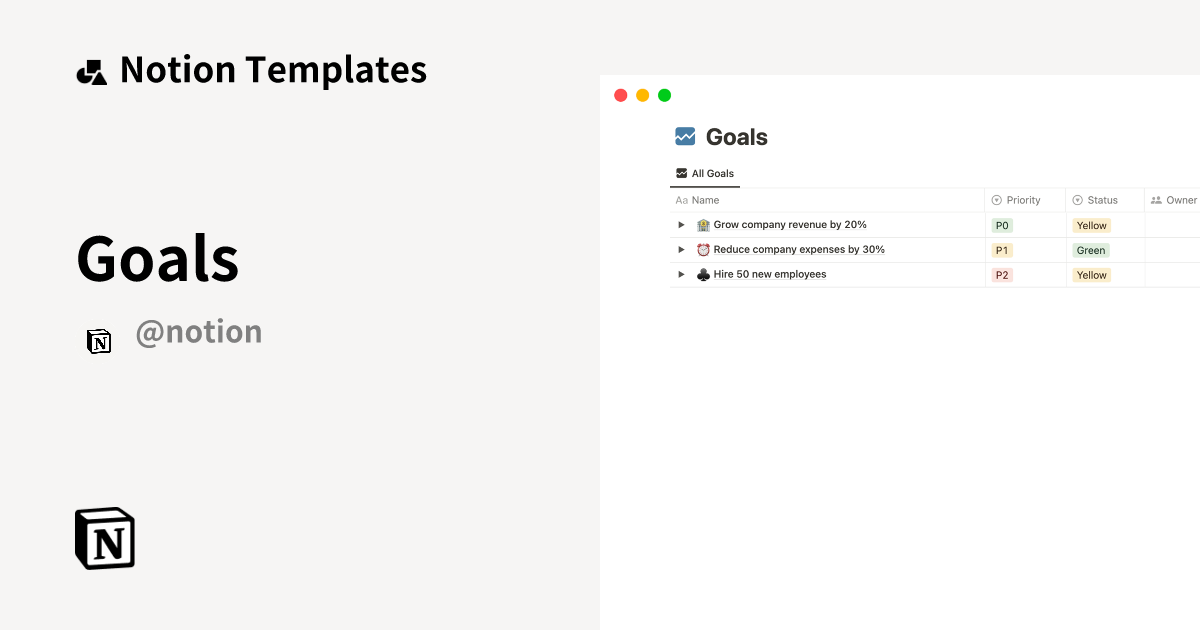Expand the Reduce company expenses by 30% row
The height and width of the screenshot is (630, 1200).
coord(681,249)
